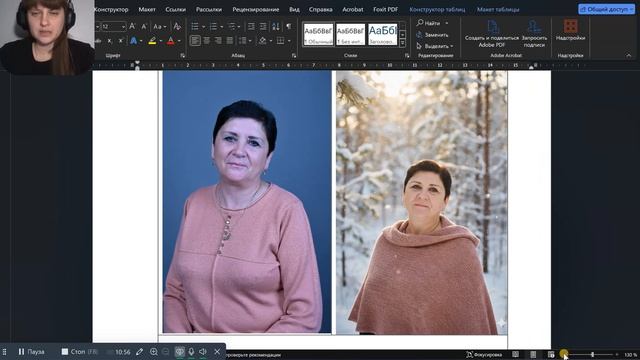This screenshot has height=360, width=640.
Task: Open Надстройки add-ins button
Action: tap(570, 30)
